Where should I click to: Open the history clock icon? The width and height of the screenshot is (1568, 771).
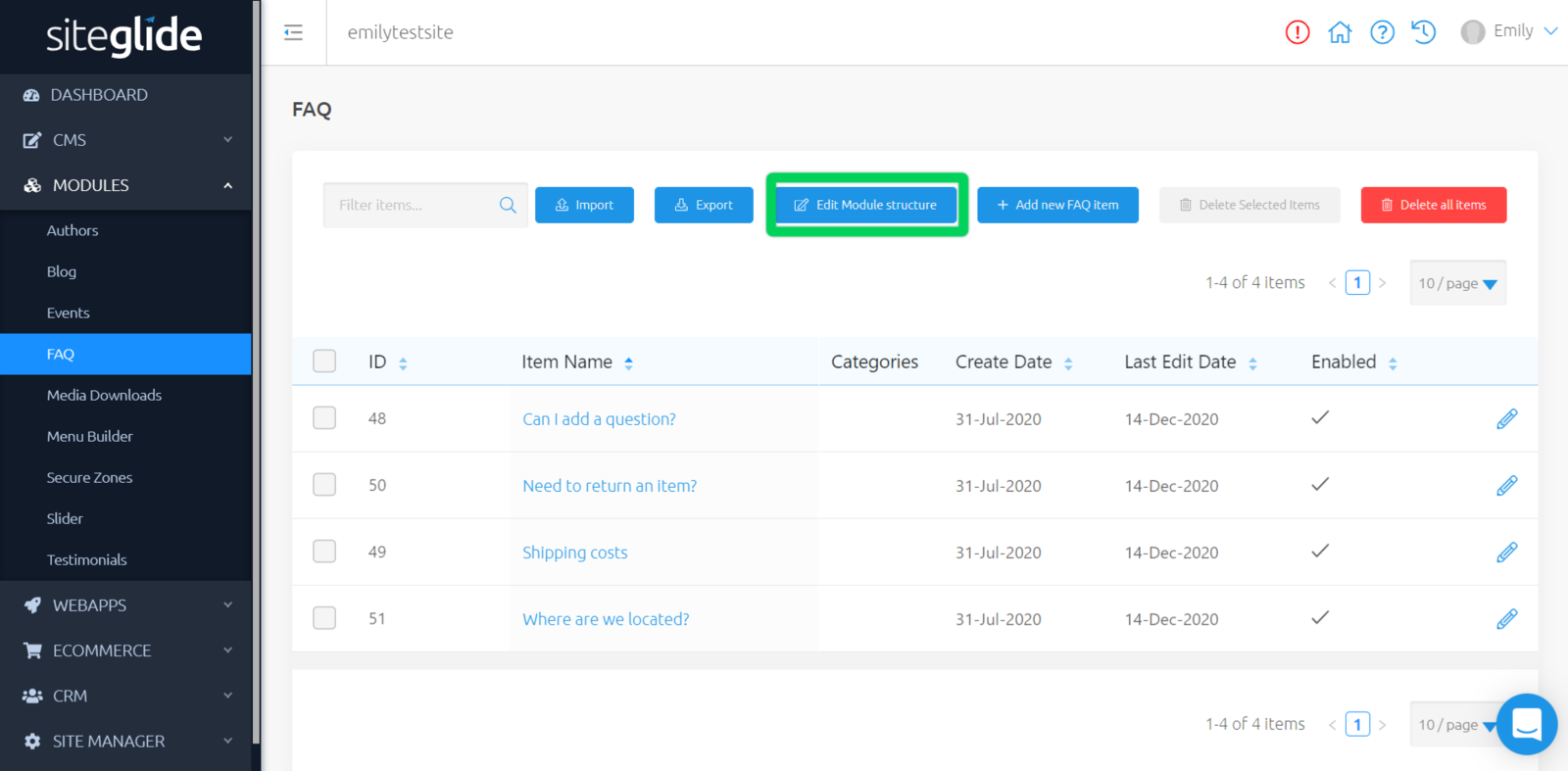[x=1423, y=32]
